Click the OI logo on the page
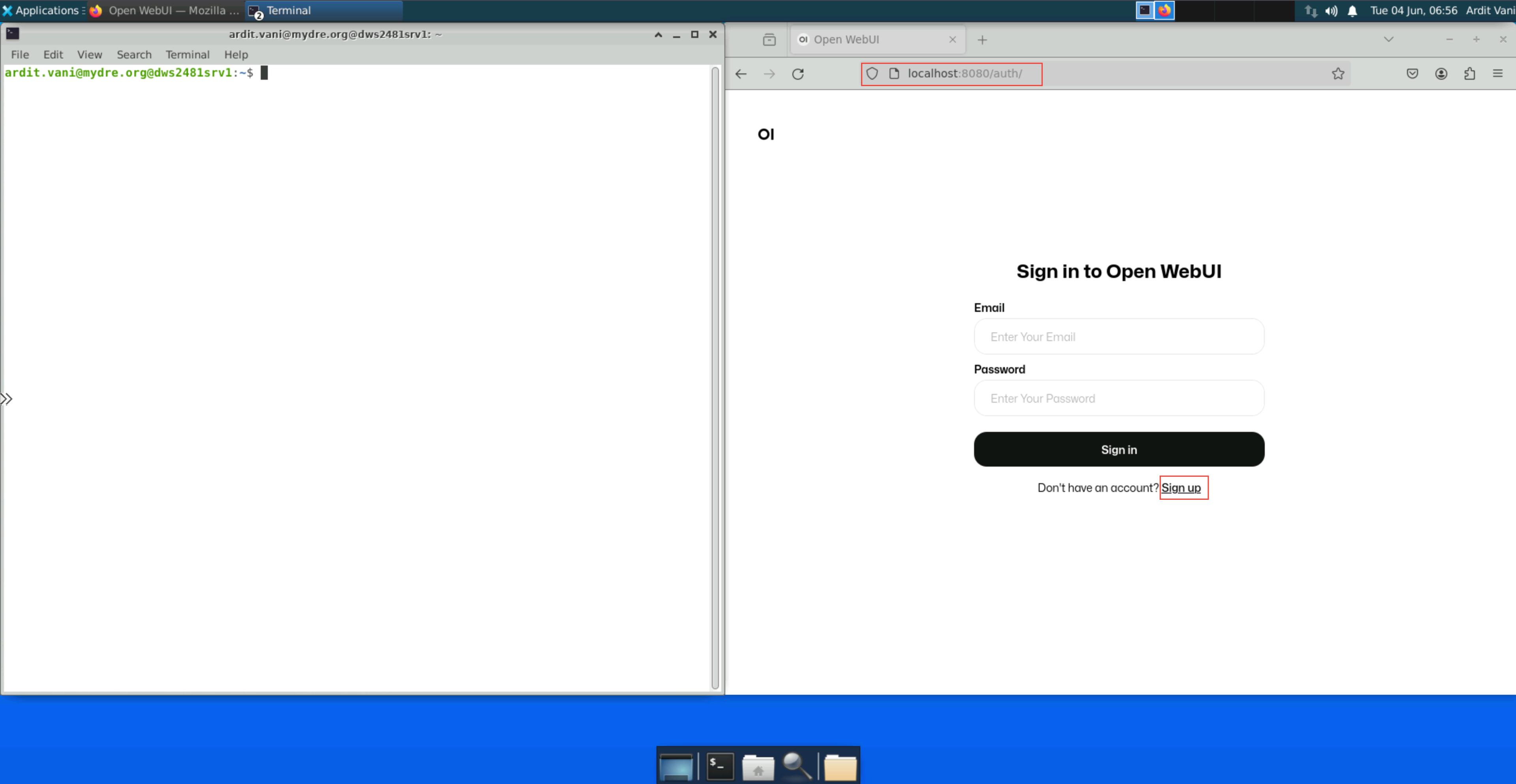The image size is (1516, 784). (766, 134)
